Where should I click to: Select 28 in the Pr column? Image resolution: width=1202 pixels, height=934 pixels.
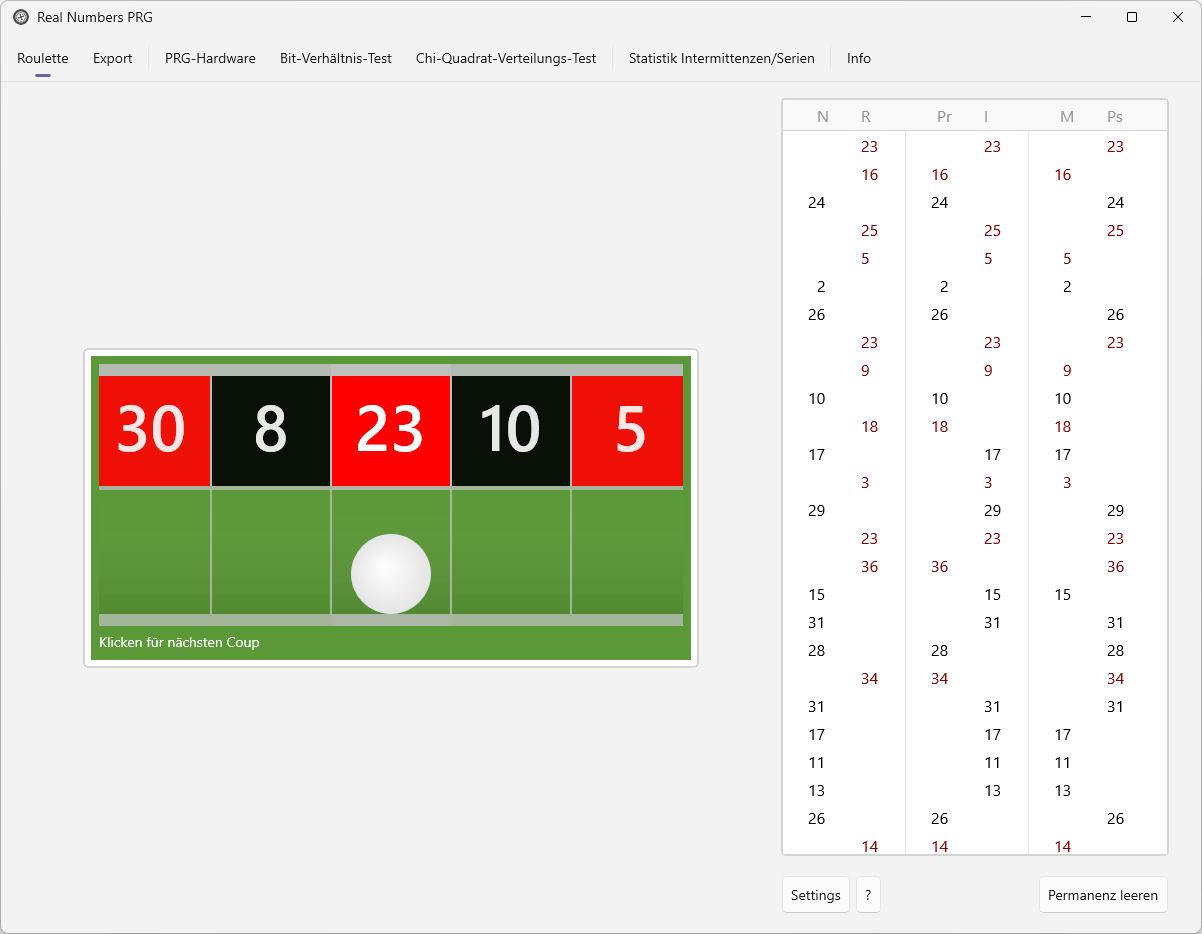tap(940, 650)
